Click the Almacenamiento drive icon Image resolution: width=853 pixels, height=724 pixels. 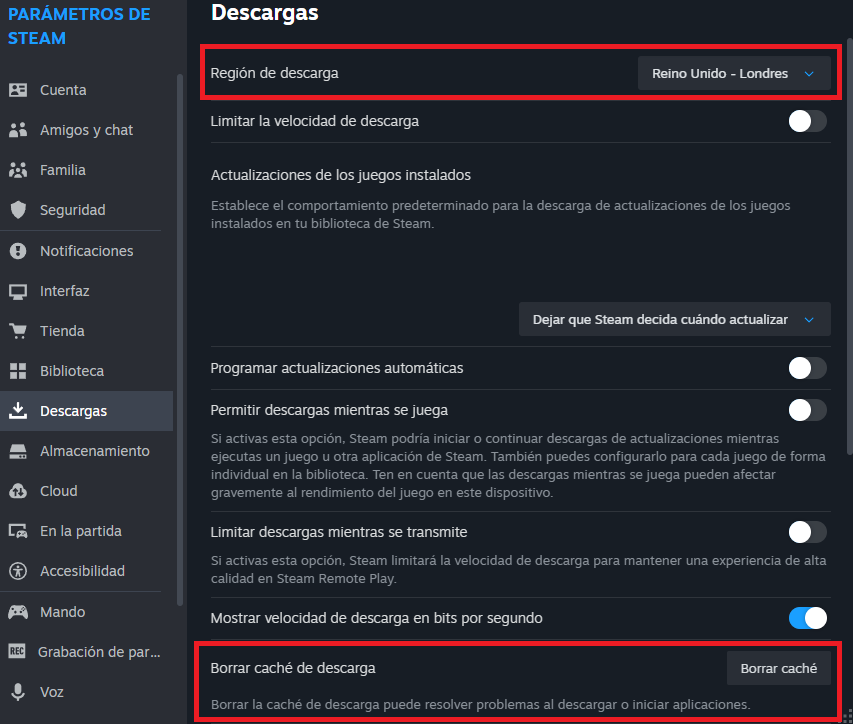(x=18, y=451)
